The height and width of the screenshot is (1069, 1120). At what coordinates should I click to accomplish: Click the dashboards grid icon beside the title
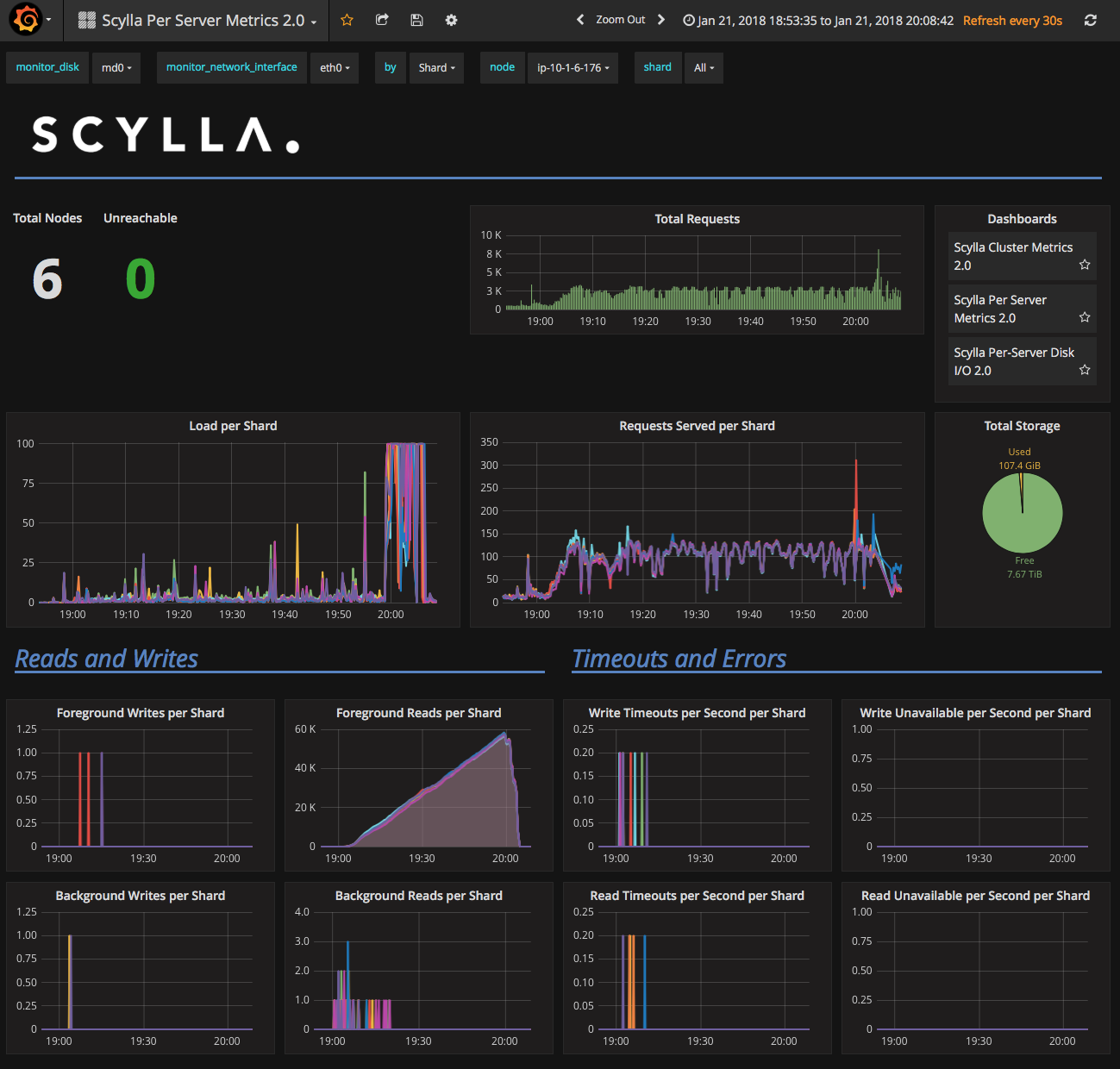point(85,19)
